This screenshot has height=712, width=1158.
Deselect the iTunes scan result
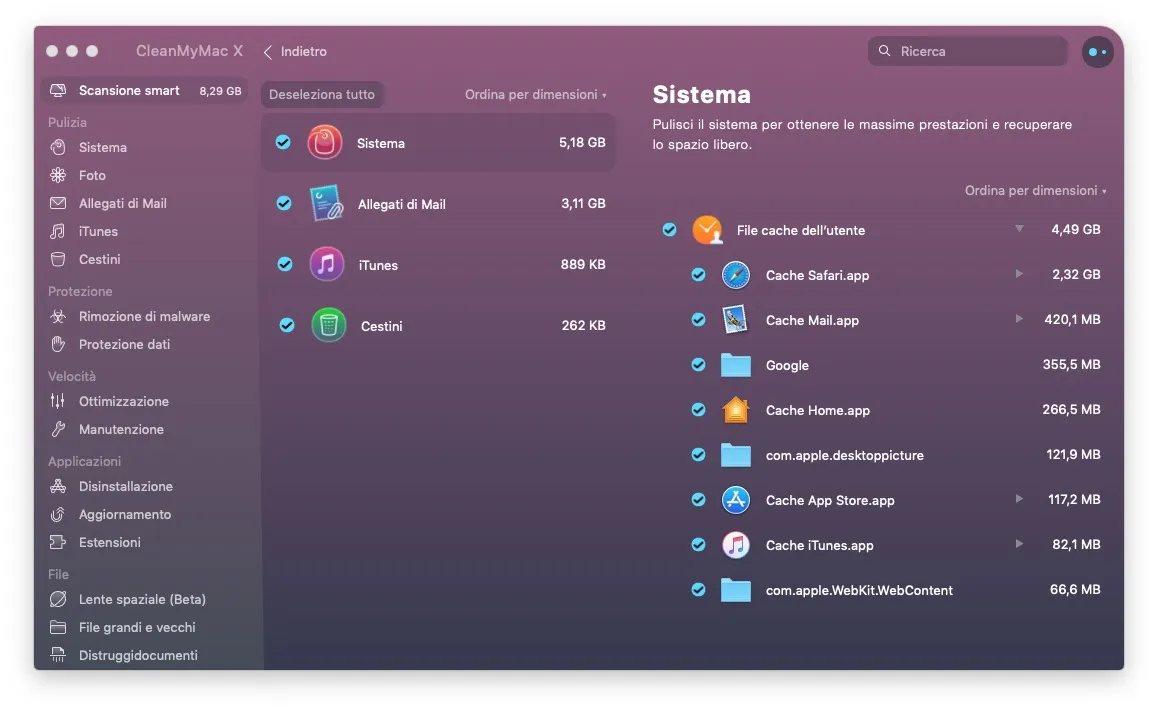pyautogui.click(x=285, y=264)
